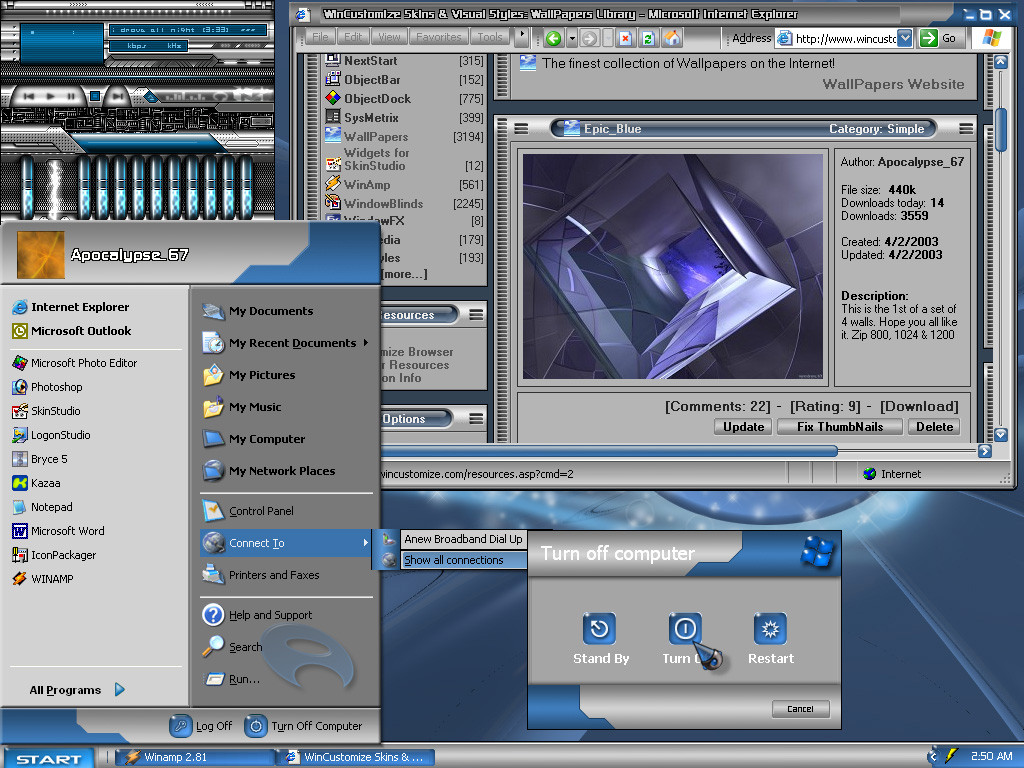
Task: Click the Delete button on webpage
Action: tap(934, 427)
